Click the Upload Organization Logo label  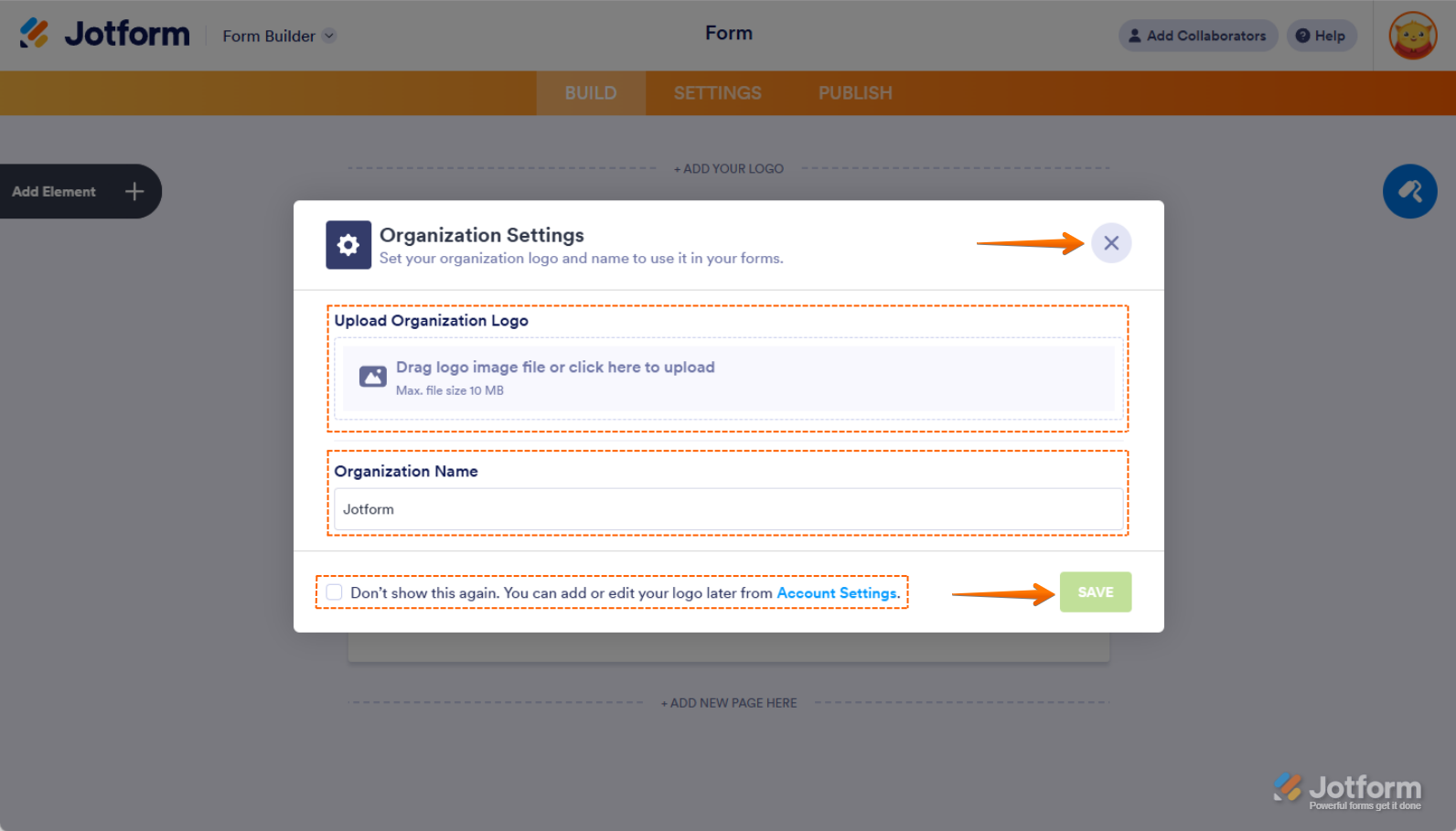432,321
